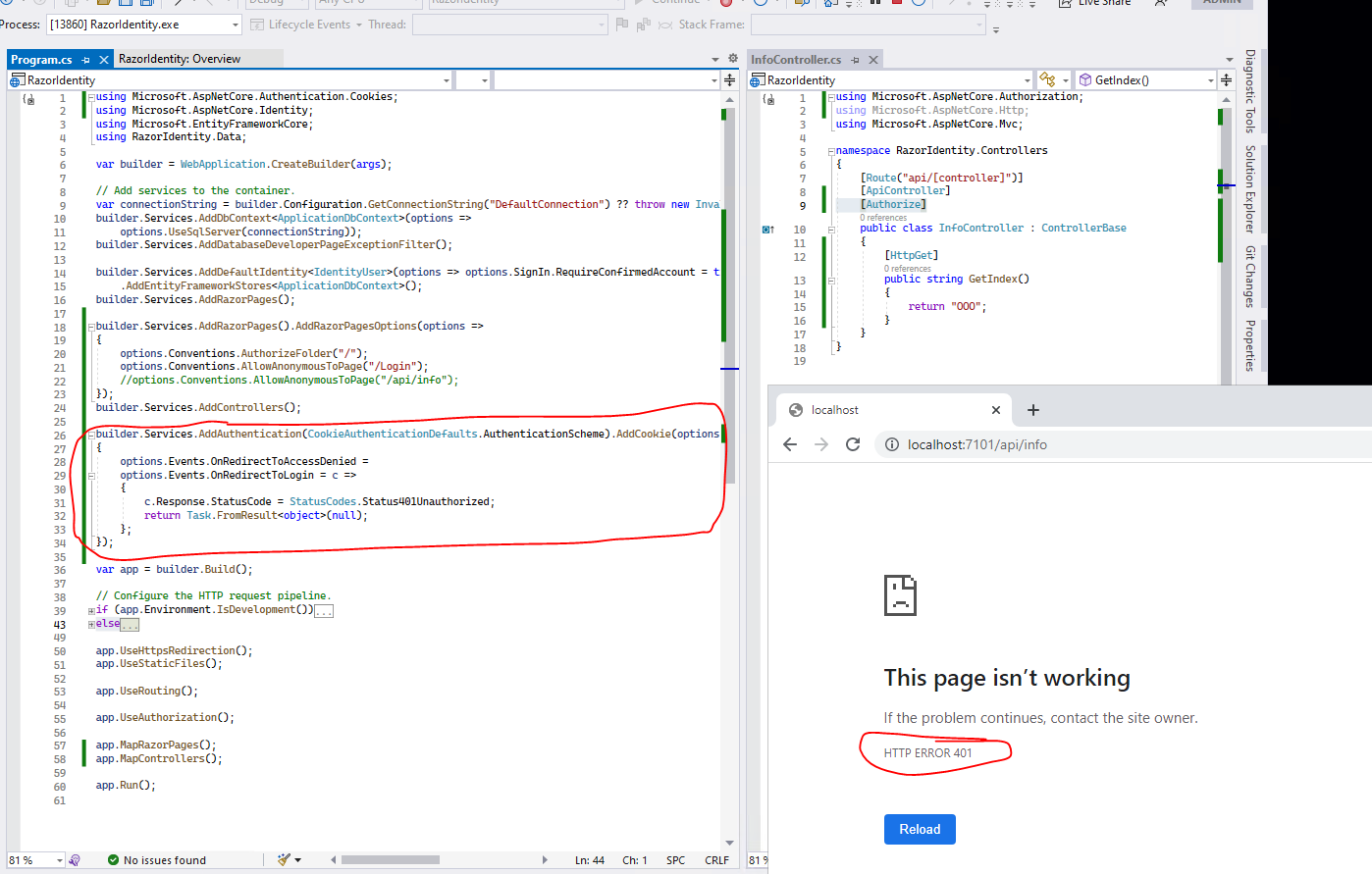The width and height of the screenshot is (1372, 874).
Task: Click the flag threads icon
Action: tap(622, 24)
